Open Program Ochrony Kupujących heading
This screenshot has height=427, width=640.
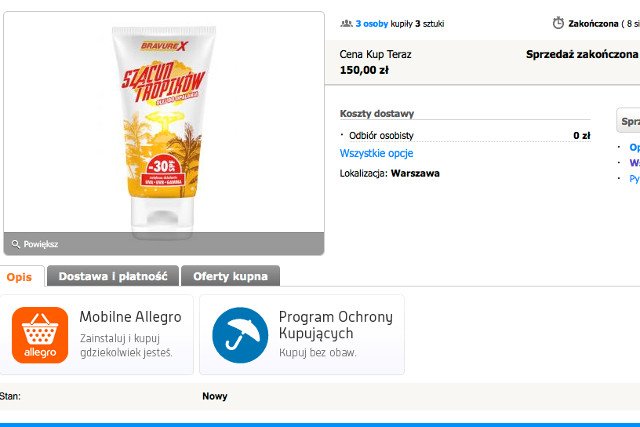[335, 324]
